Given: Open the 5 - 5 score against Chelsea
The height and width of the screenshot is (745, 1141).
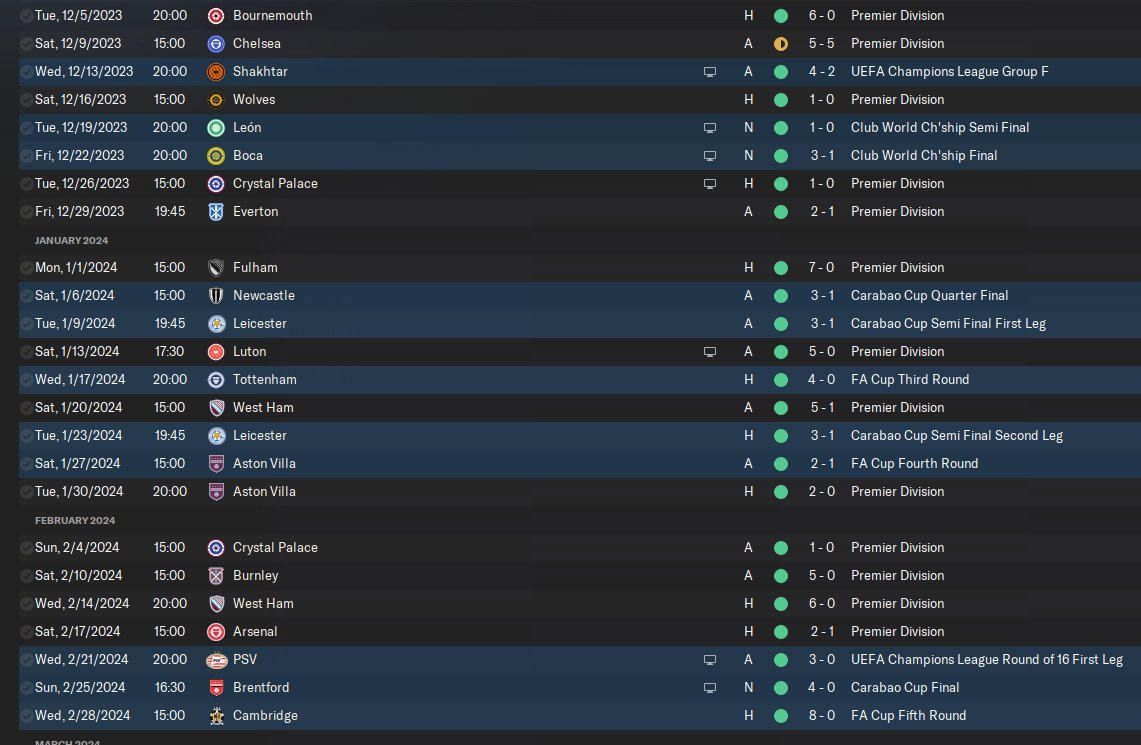Looking at the screenshot, I should (x=822, y=44).
